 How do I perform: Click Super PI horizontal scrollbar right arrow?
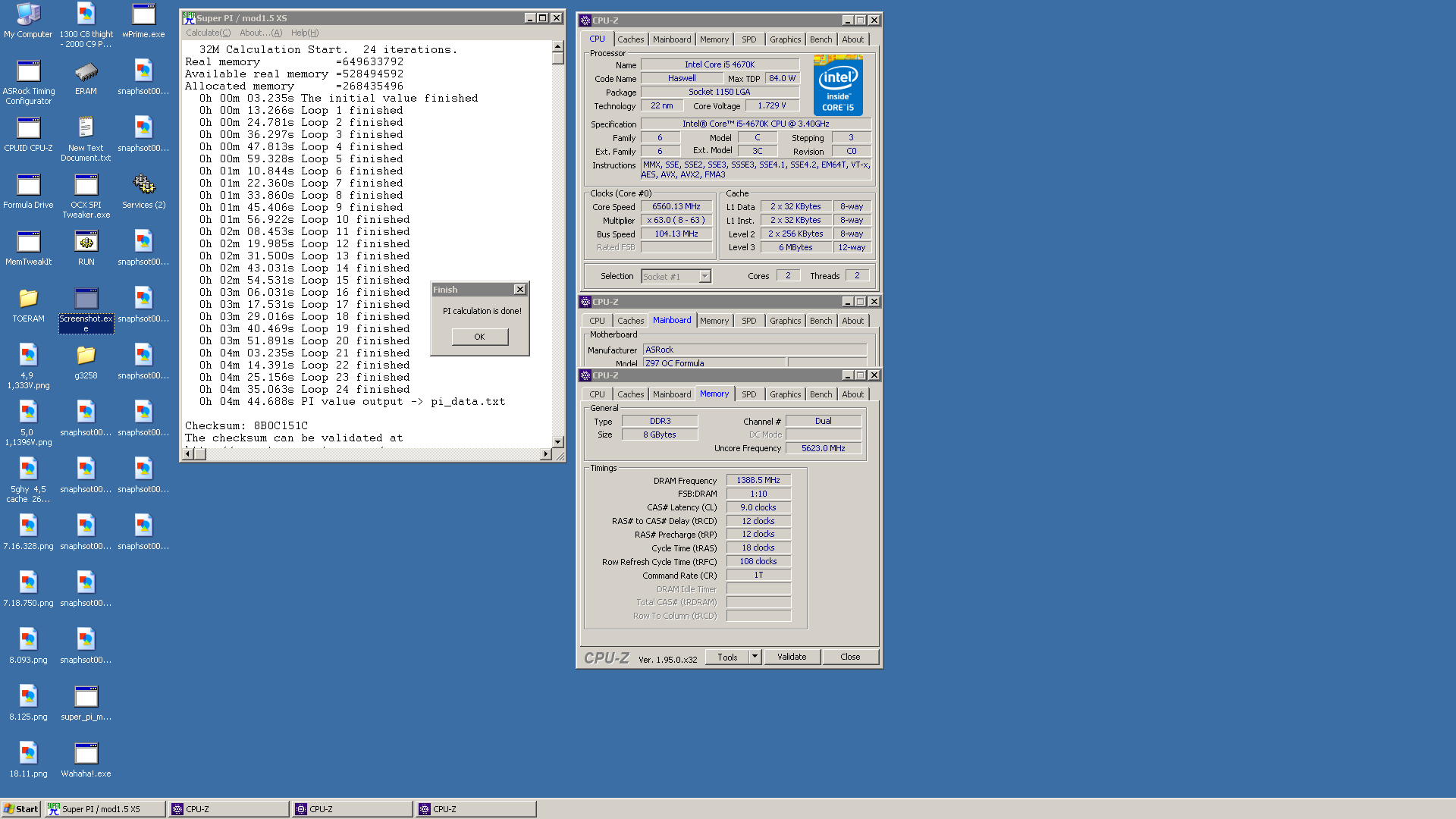coord(545,454)
